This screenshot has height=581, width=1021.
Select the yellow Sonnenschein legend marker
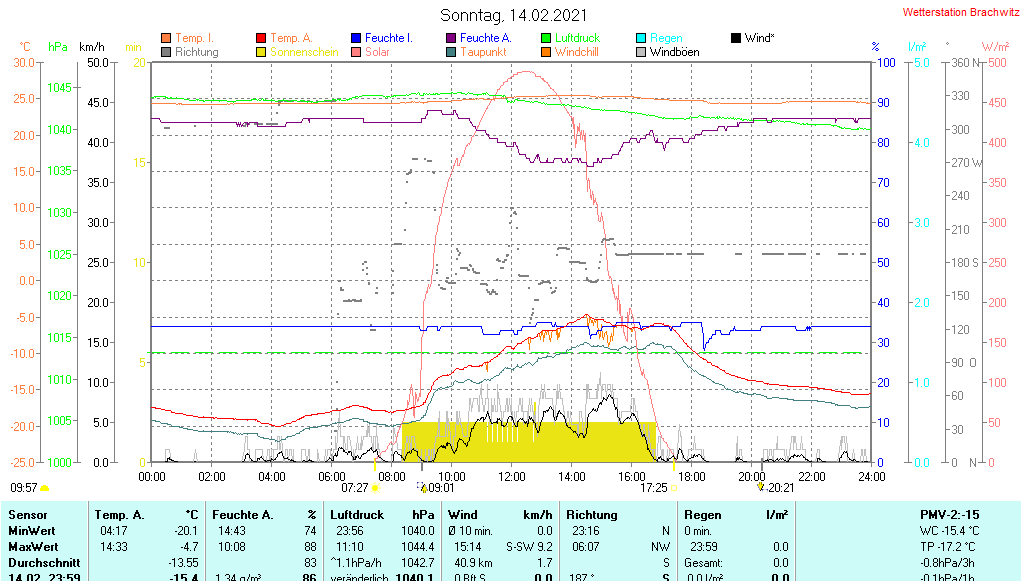[262, 52]
